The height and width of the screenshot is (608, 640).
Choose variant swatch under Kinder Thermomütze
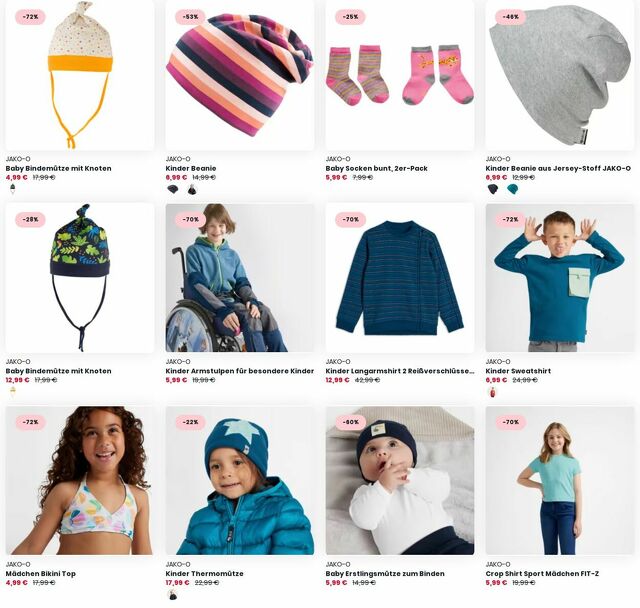pos(173,595)
